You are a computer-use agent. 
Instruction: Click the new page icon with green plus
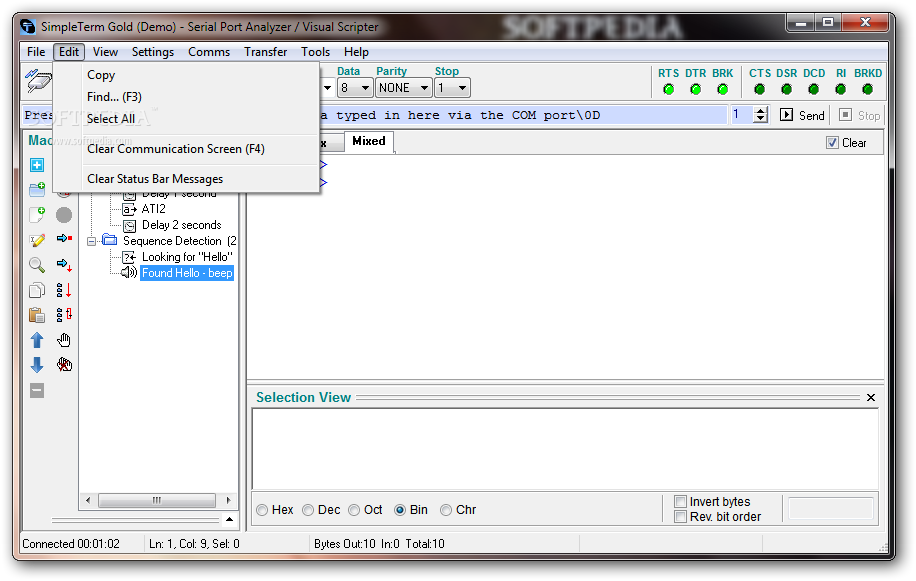(x=37, y=214)
